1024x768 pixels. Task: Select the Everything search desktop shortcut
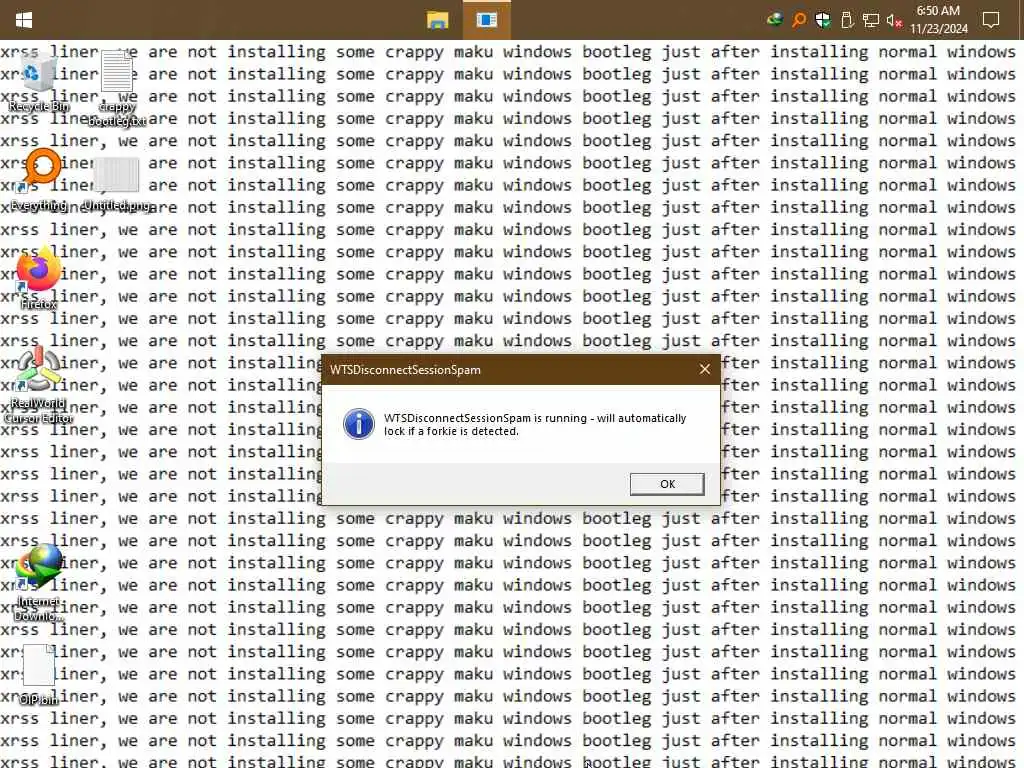point(39,180)
